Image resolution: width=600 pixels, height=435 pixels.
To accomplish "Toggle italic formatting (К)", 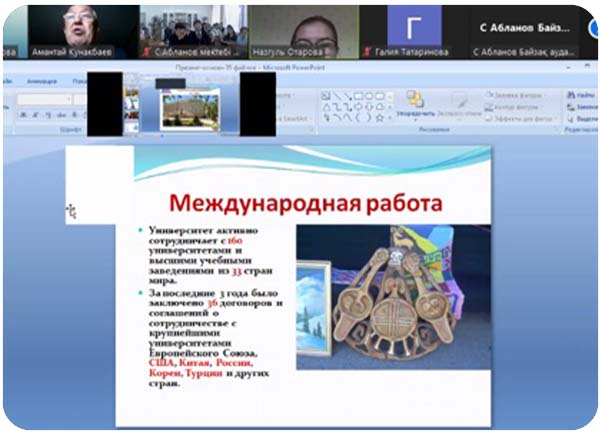I will (x=36, y=115).
